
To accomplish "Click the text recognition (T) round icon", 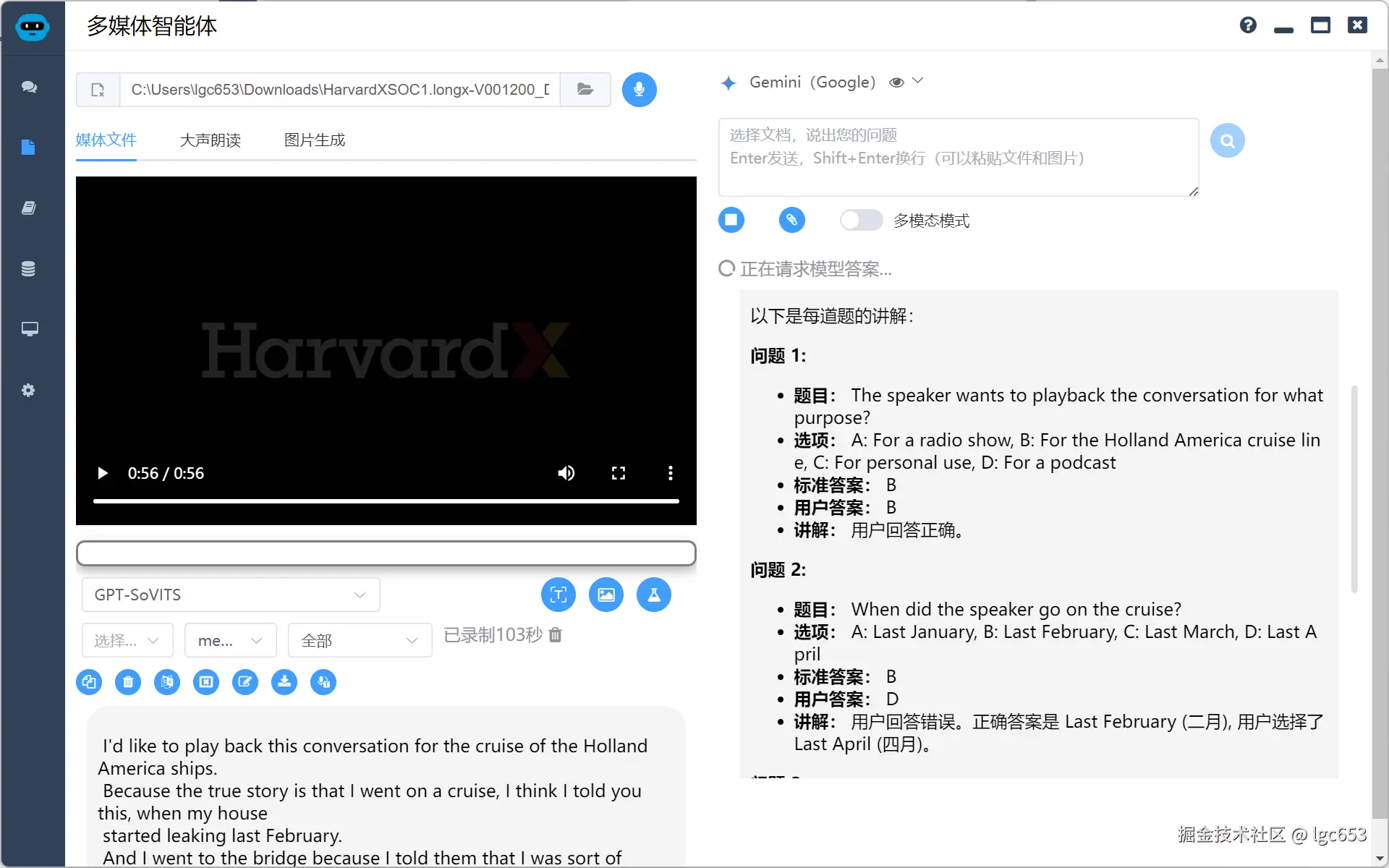I will [558, 595].
